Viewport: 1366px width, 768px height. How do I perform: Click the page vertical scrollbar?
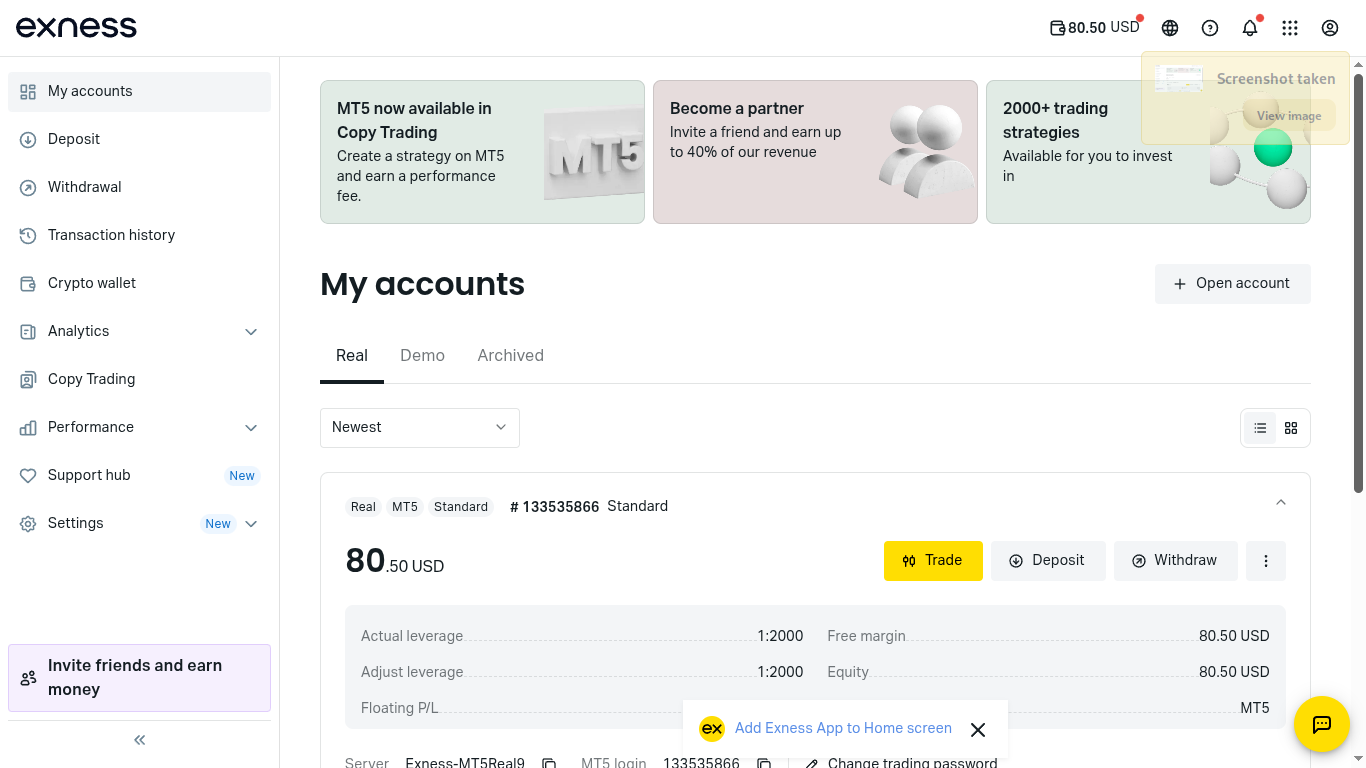click(1358, 280)
